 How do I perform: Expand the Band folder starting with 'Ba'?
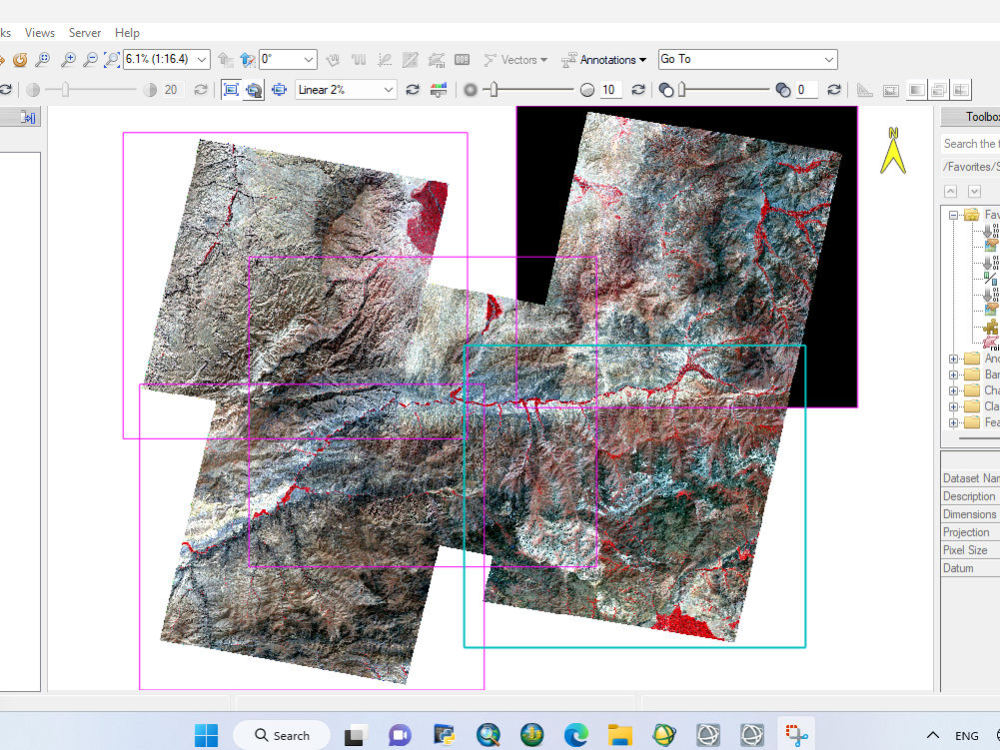tap(953, 374)
